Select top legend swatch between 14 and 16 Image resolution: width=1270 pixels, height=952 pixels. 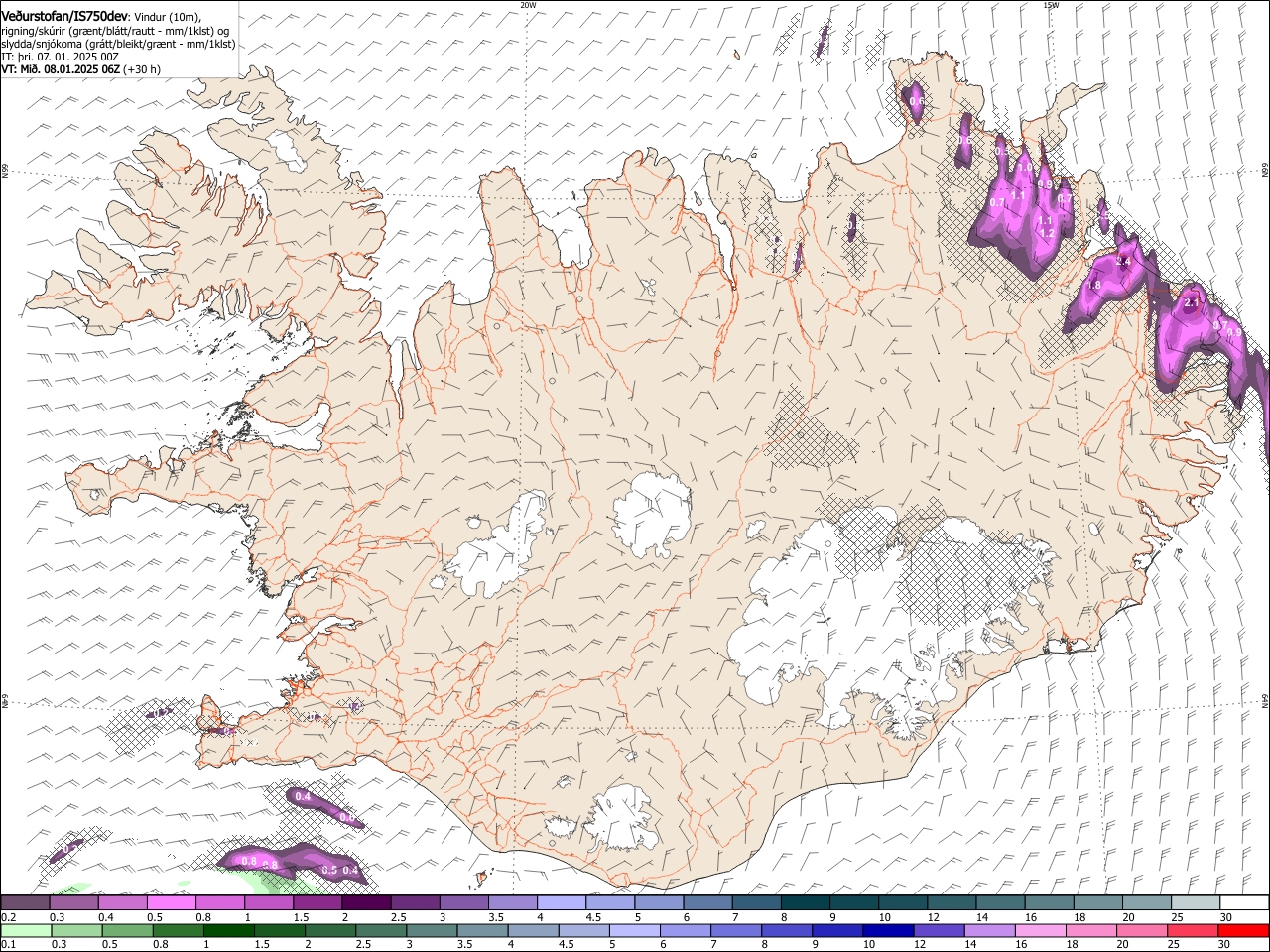(x=1000, y=903)
